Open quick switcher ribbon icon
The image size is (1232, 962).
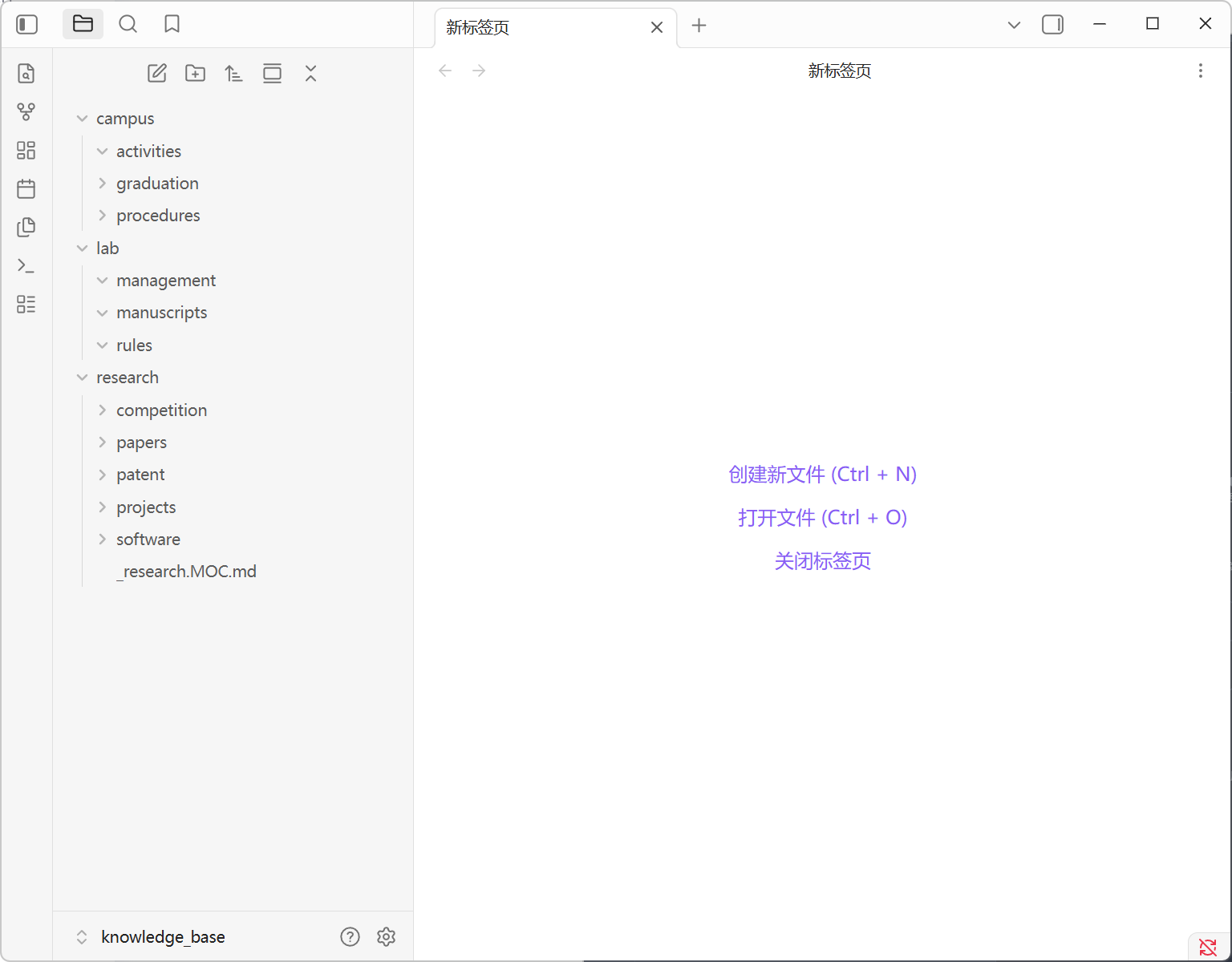coord(26,73)
